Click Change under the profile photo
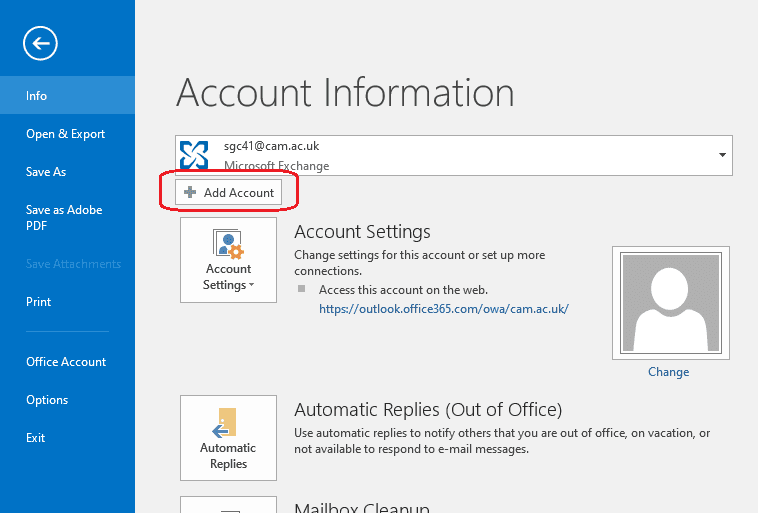The height and width of the screenshot is (513, 758). pos(668,372)
